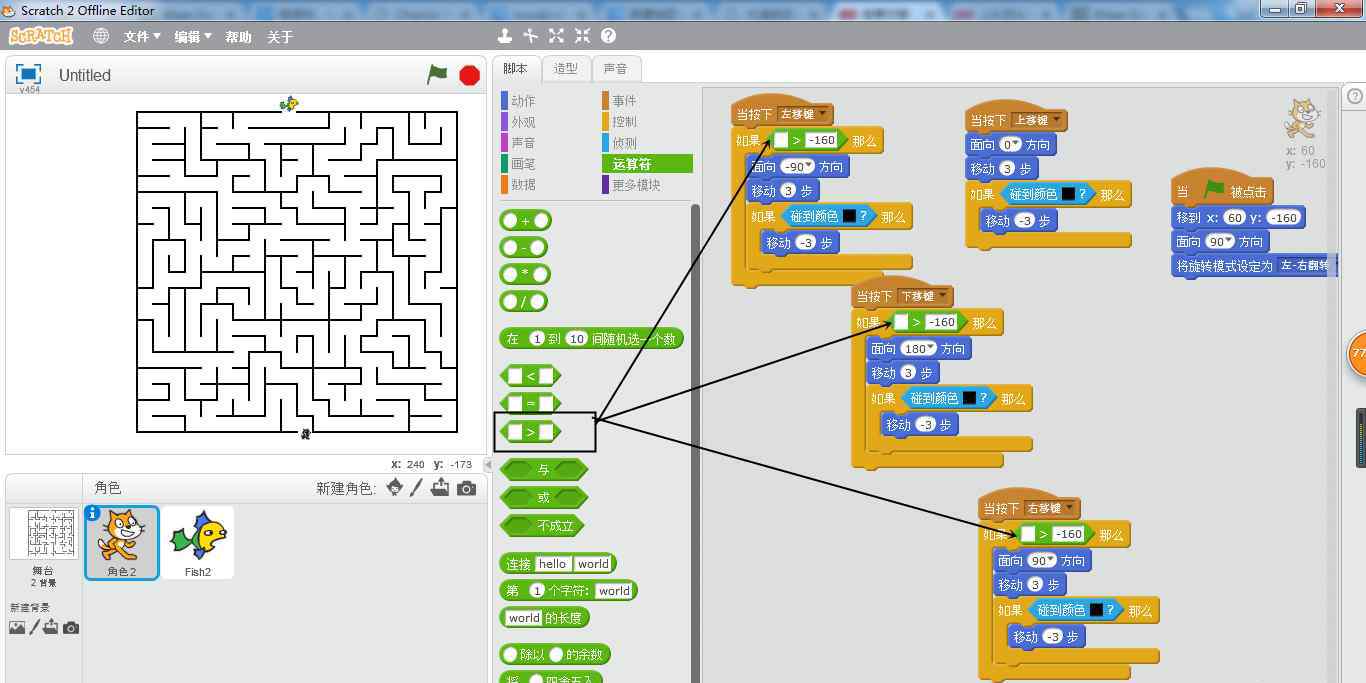Switch to full screen presentation mode
The image size is (1366, 683).
29,74
